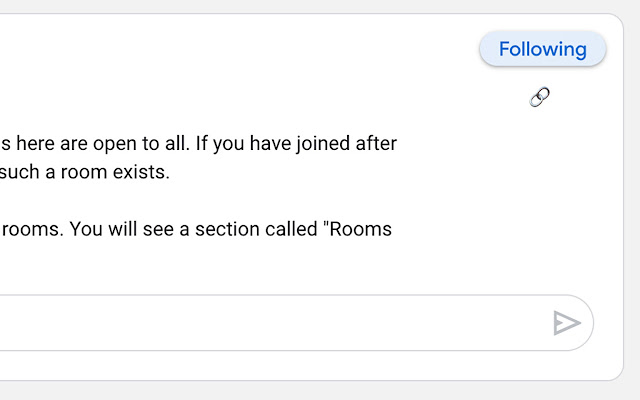
Task: Send the message with the paper plane
Action: [x=566, y=323]
